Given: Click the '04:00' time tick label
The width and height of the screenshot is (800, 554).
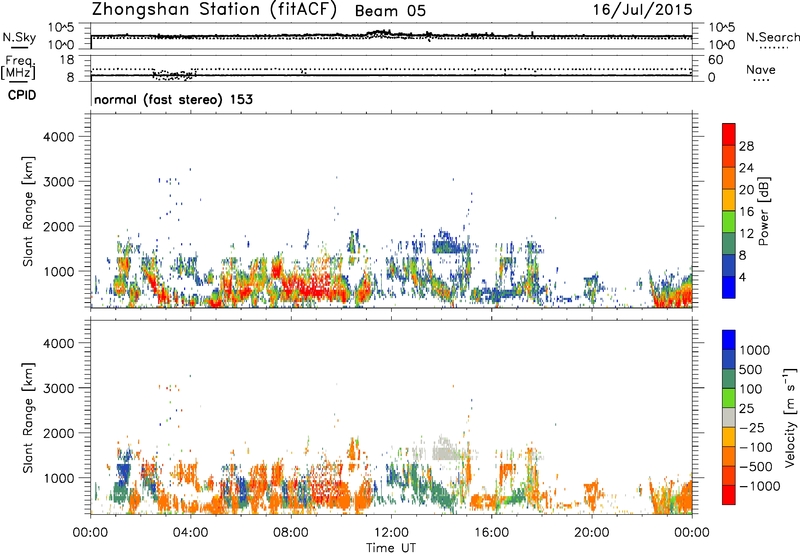Looking at the screenshot, I should (190, 533).
